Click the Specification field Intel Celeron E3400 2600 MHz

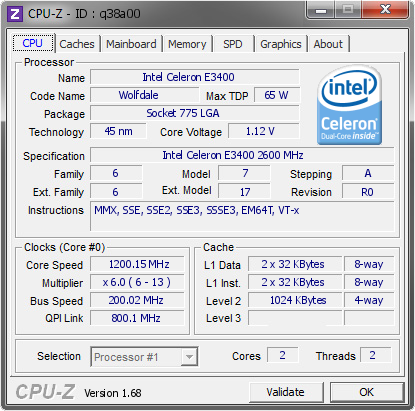pos(242,155)
